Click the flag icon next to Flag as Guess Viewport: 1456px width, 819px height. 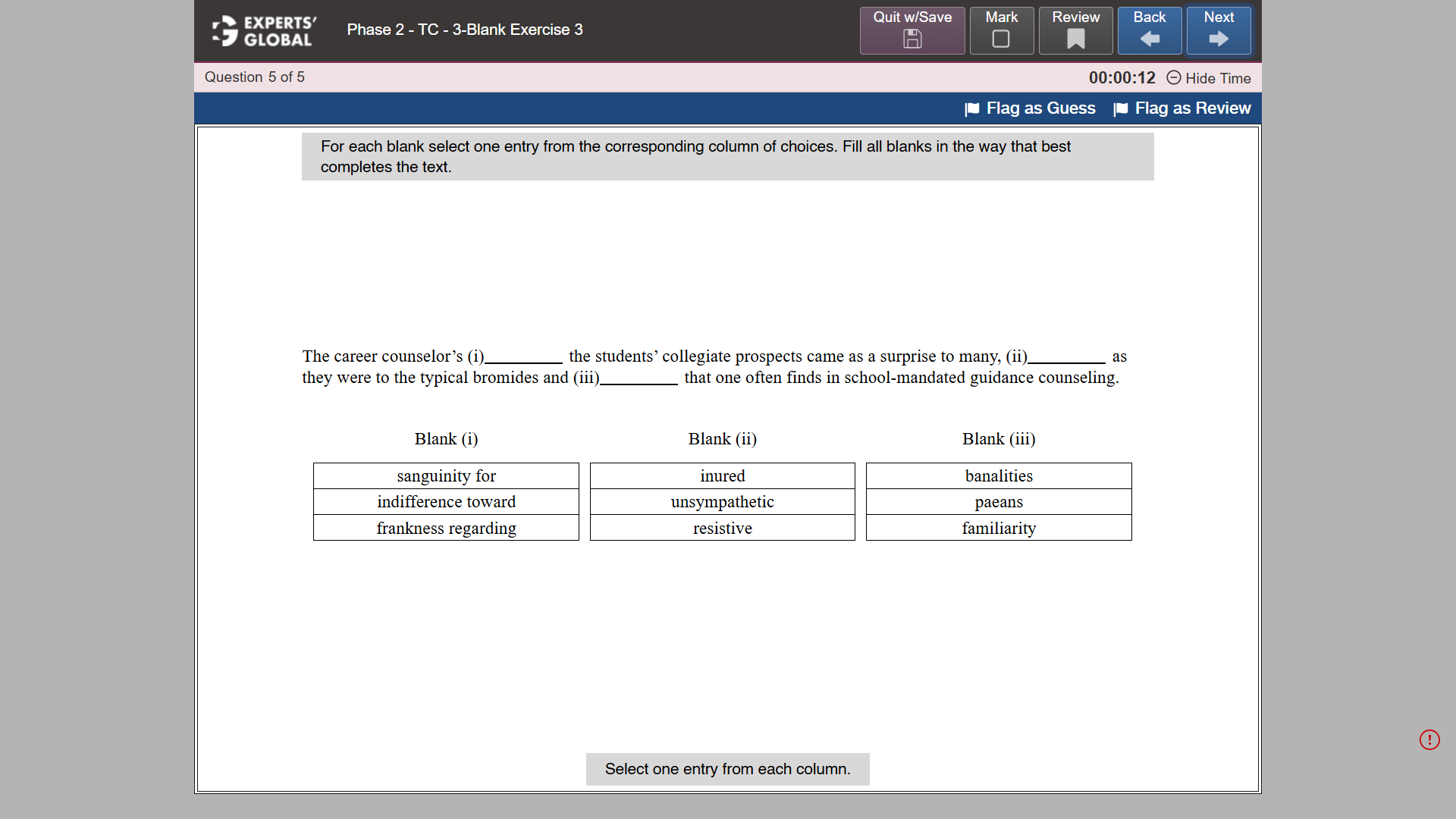pyautogui.click(x=971, y=109)
